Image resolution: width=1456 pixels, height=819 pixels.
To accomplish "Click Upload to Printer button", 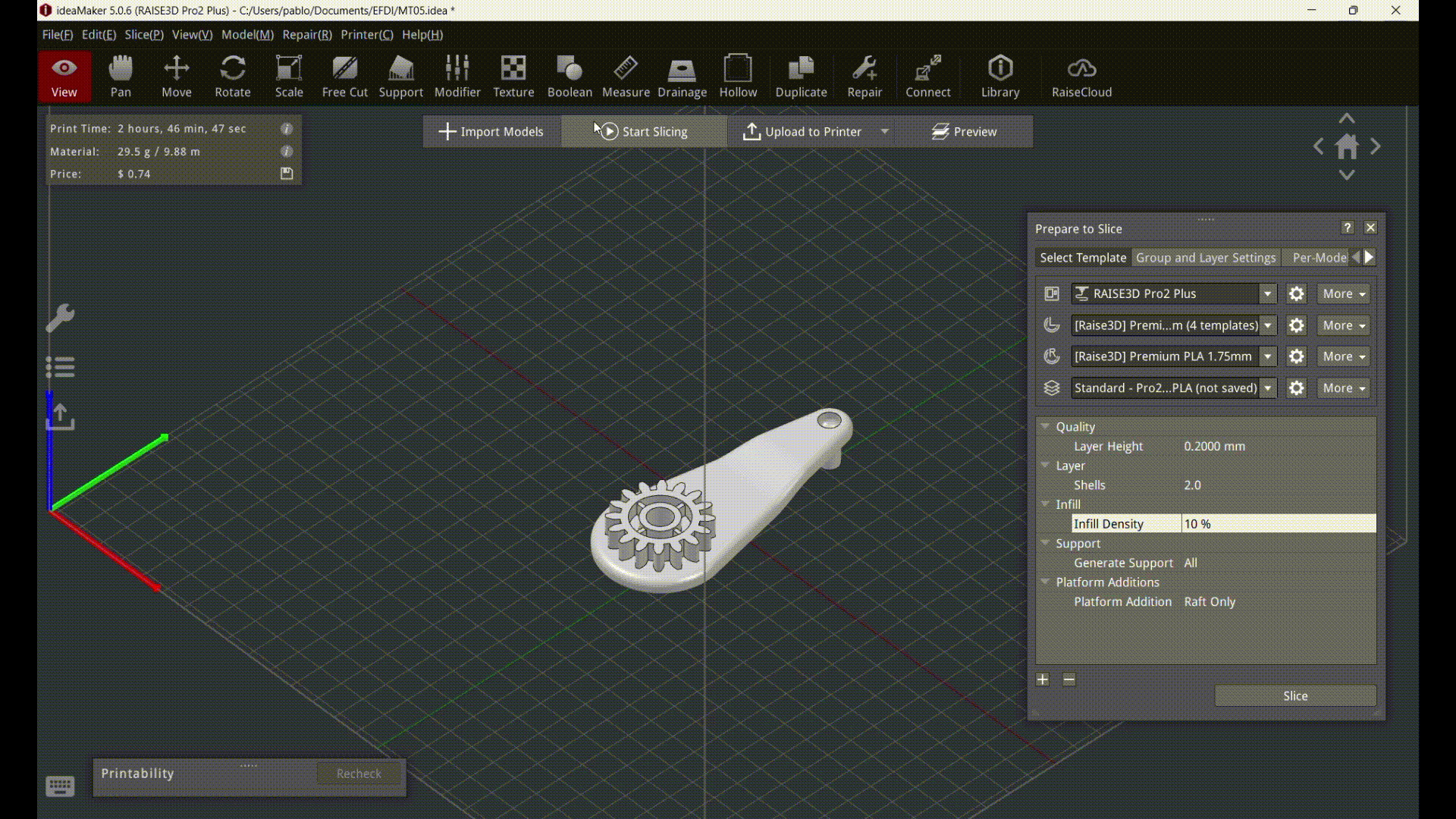I will tap(802, 132).
